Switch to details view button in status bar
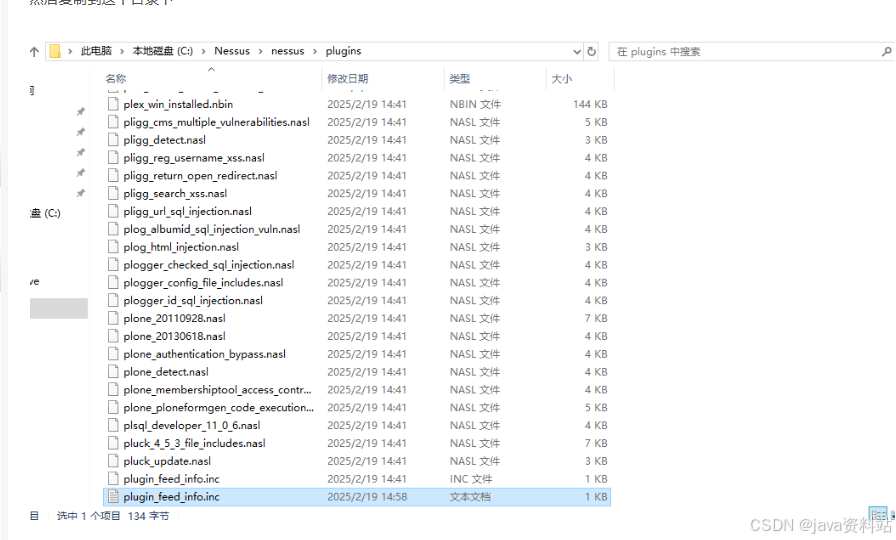This screenshot has height=540, width=896. (x=878, y=514)
